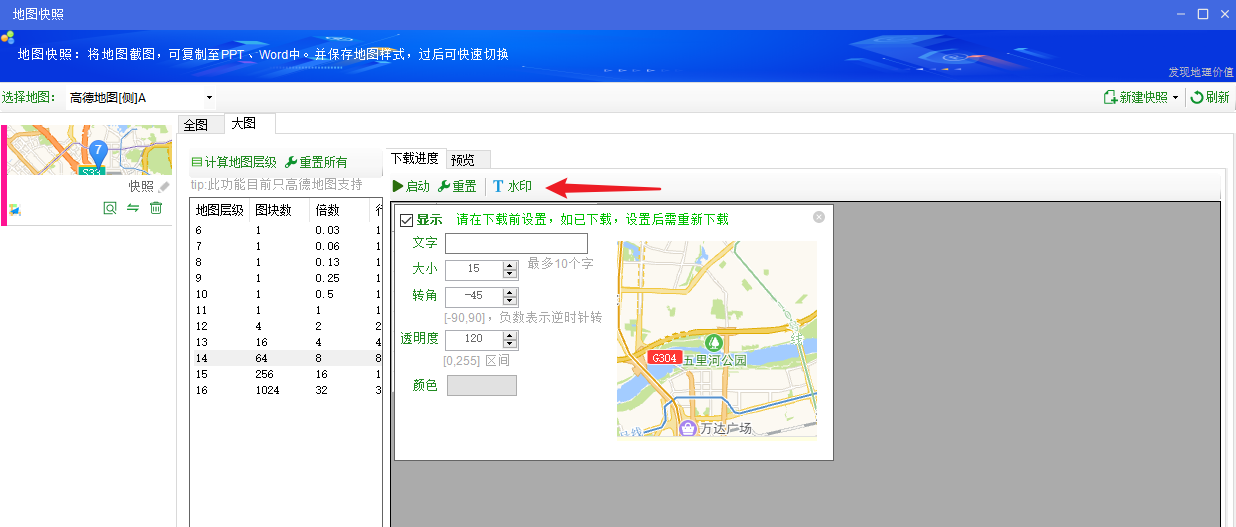
Task: Click the 水印 watermark button
Action: coord(512,186)
